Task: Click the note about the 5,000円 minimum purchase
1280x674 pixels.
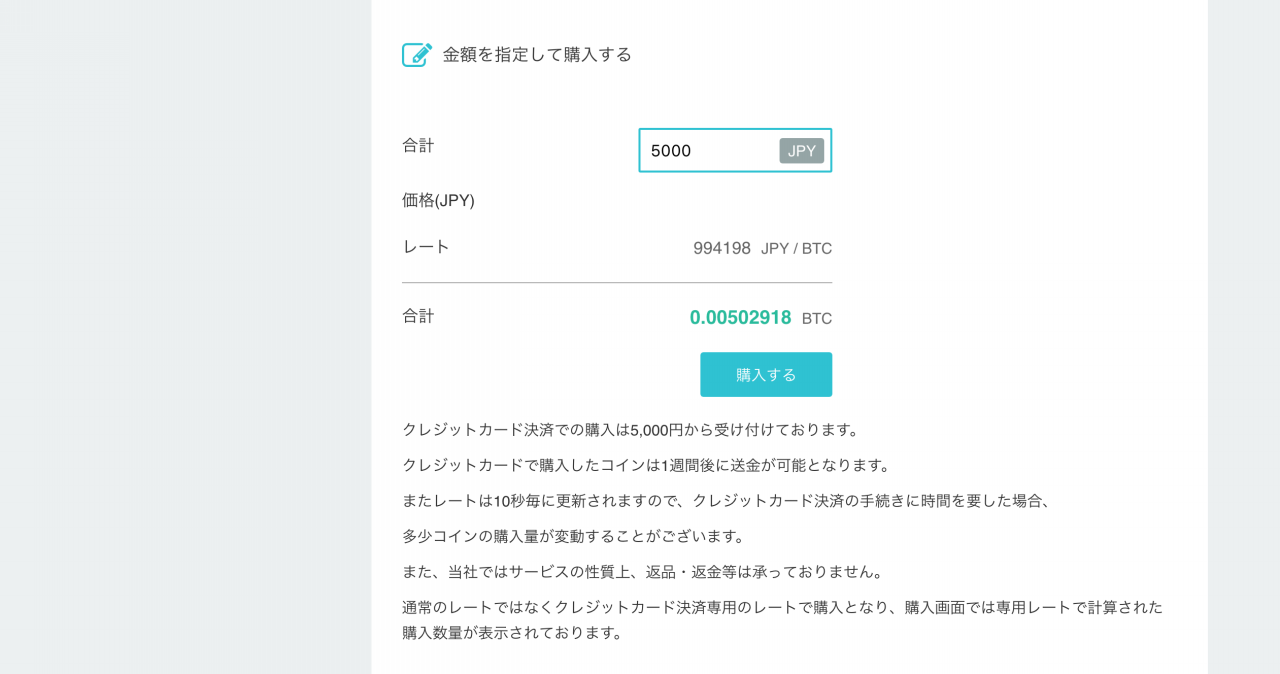Action: point(631,430)
